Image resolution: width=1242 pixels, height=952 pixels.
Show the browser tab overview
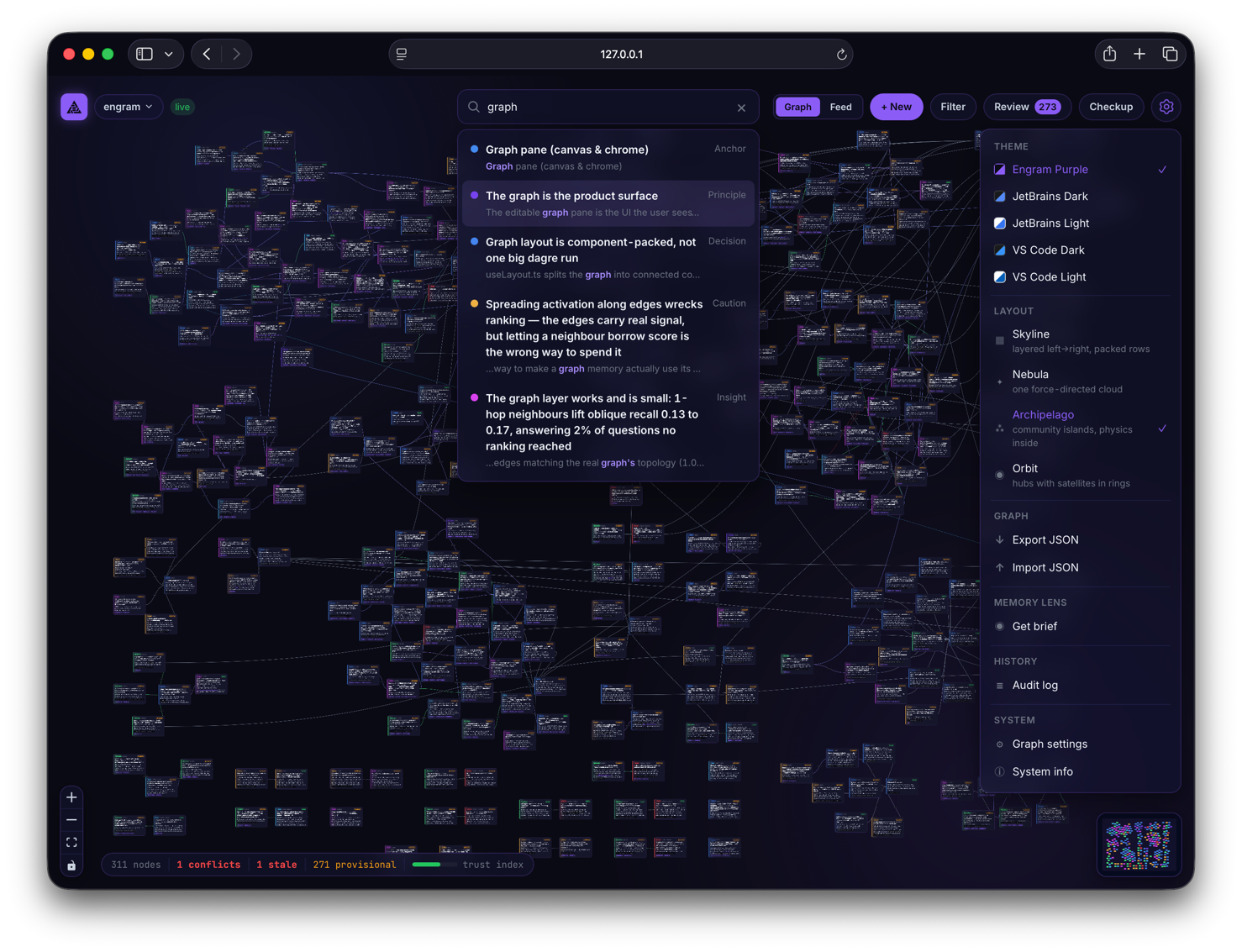click(x=1170, y=54)
